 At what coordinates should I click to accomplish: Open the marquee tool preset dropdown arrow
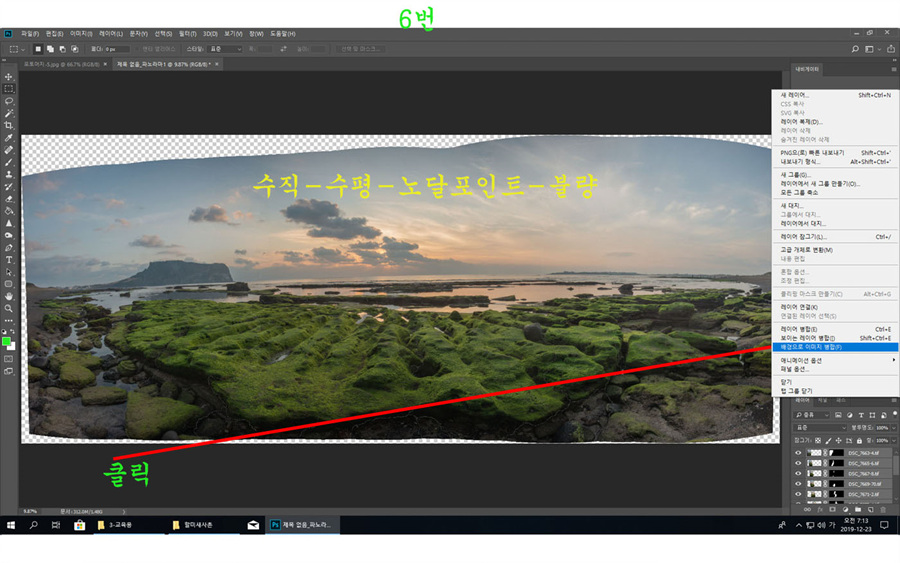(x=23, y=49)
